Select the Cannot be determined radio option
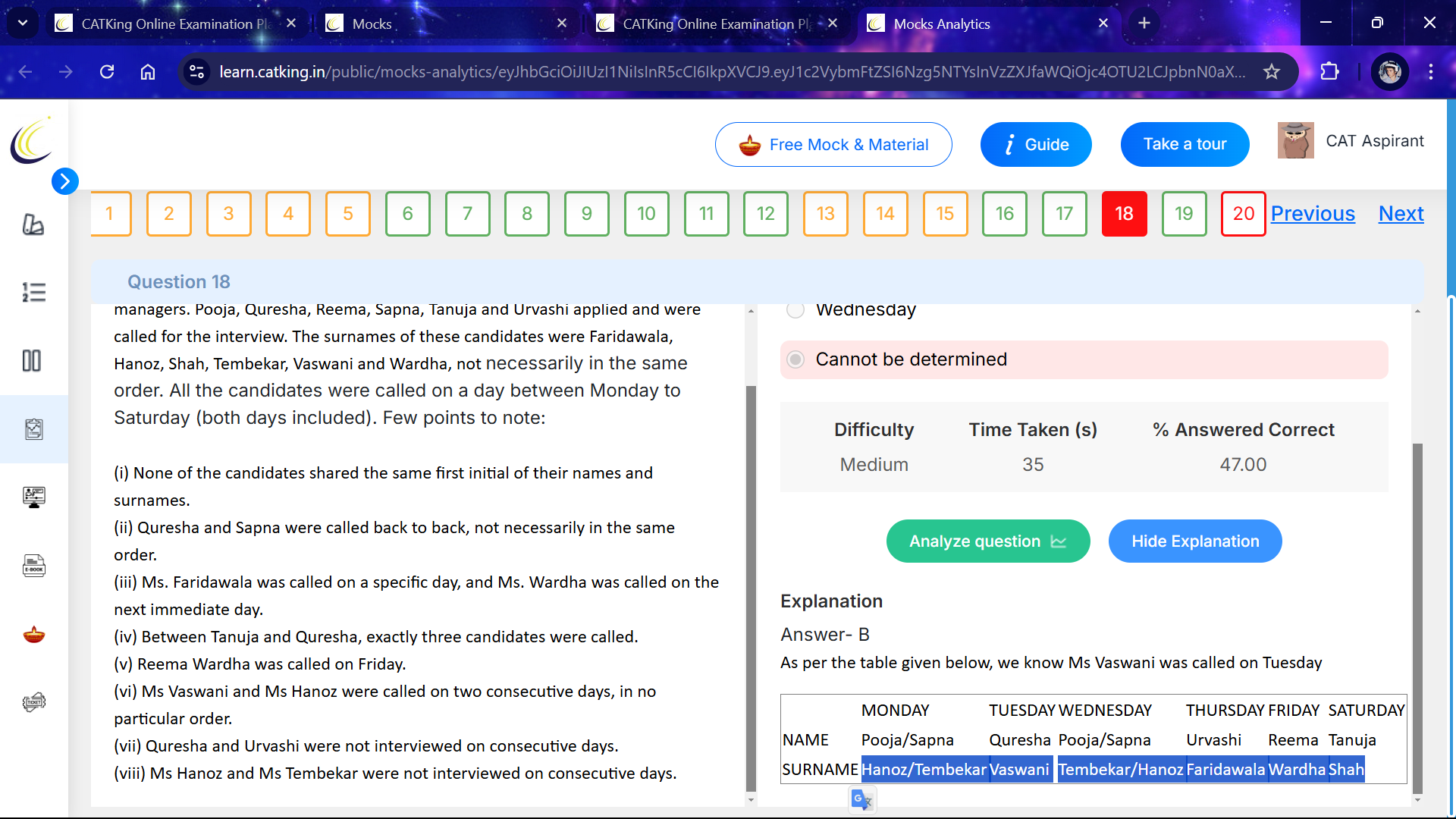1456x819 pixels. click(x=795, y=359)
